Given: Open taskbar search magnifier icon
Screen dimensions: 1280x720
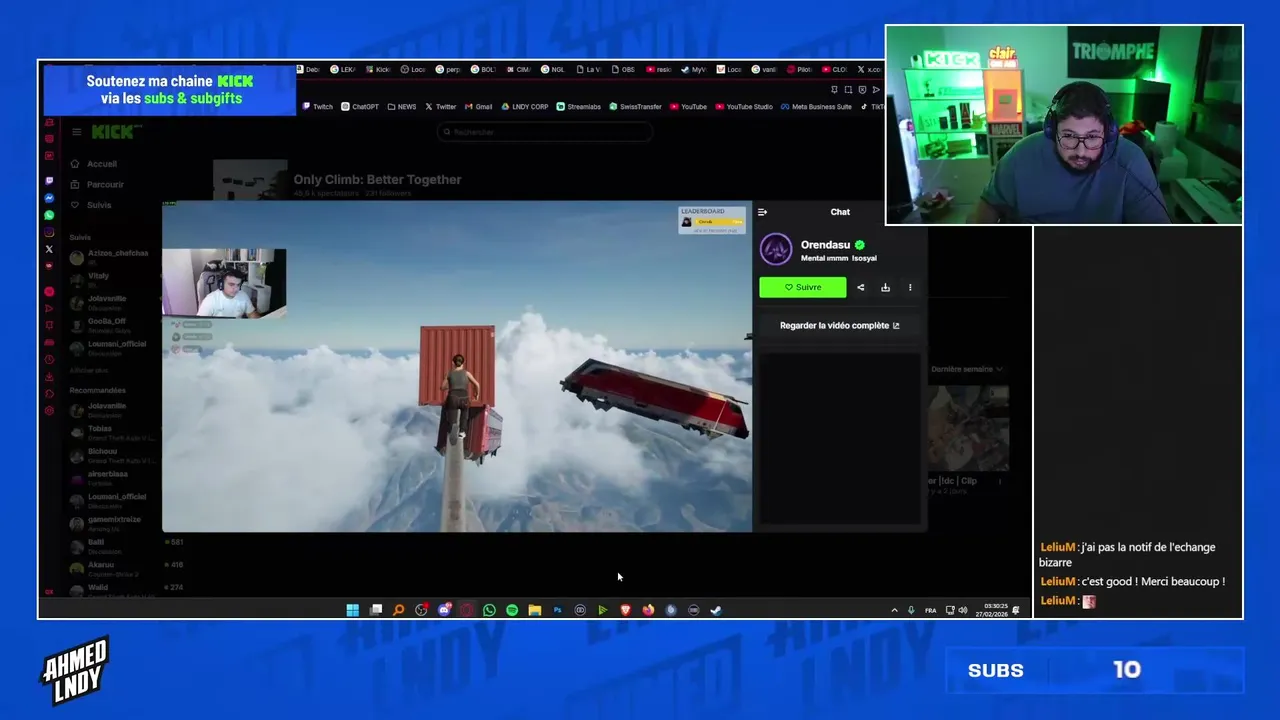Looking at the screenshot, I should click(x=398, y=610).
